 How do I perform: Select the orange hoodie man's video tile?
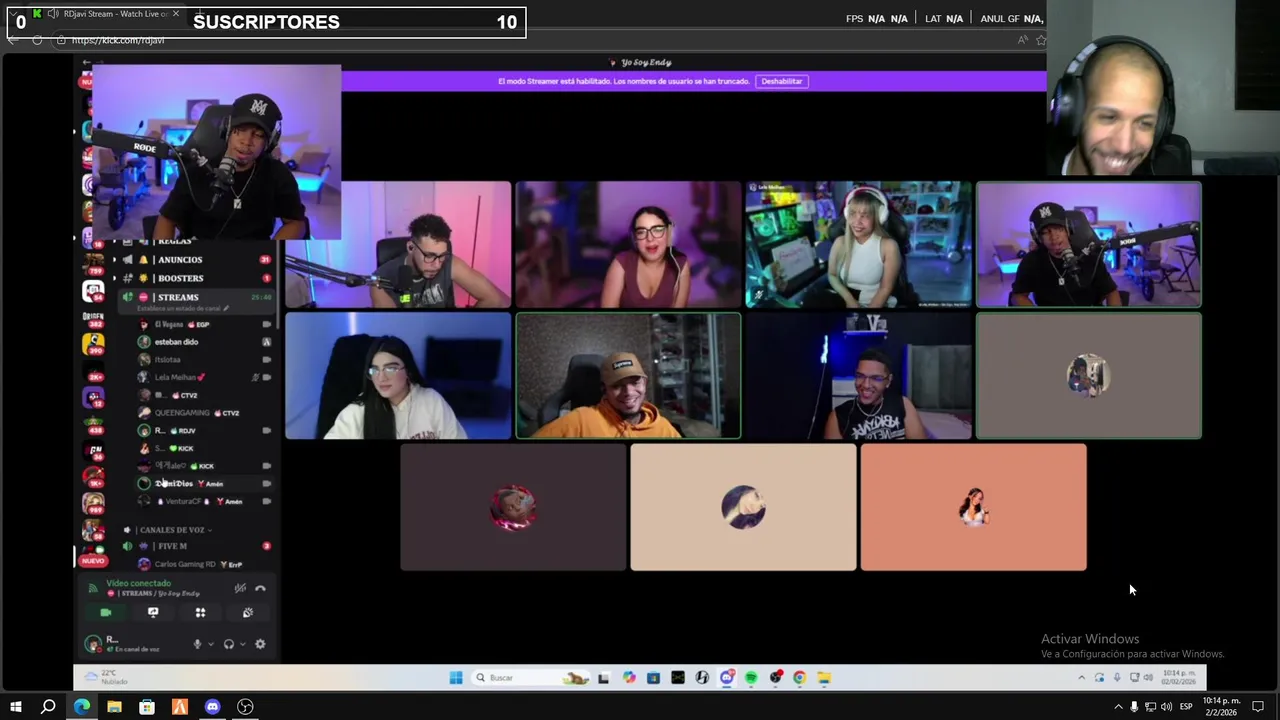click(x=628, y=376)
